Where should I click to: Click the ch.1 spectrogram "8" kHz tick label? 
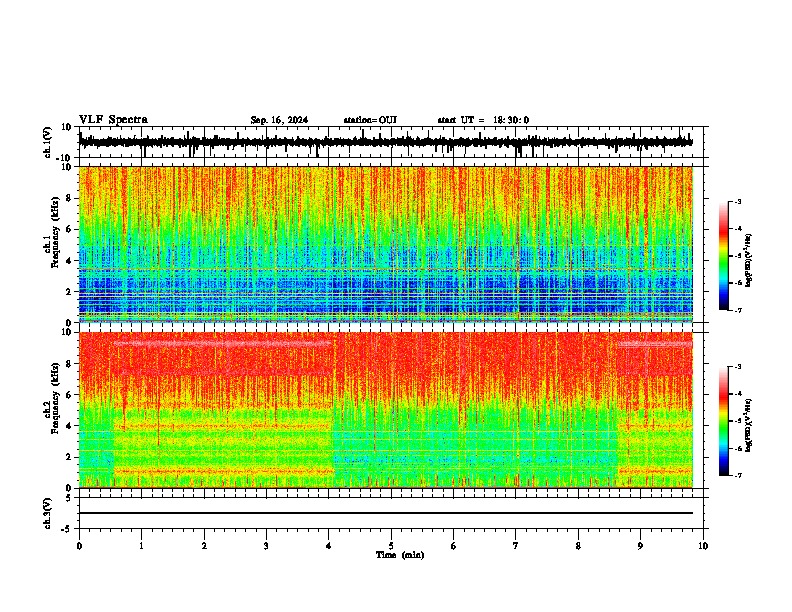69,198
